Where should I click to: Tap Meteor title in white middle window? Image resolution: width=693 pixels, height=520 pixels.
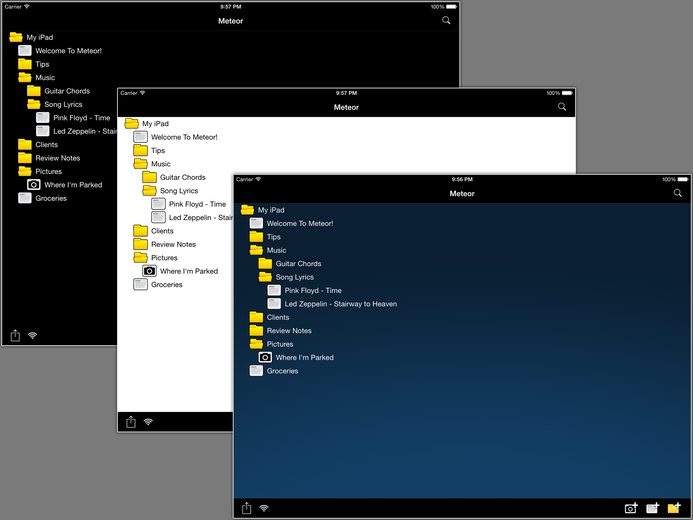click(x=346, y=107)
